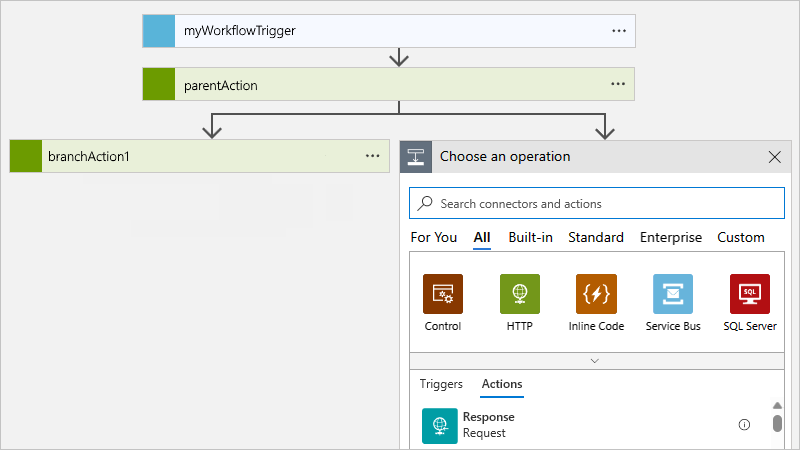Open the branchAction1 ellipsis menu
This screenshot has width=800, height=450.
coord(373,156)
